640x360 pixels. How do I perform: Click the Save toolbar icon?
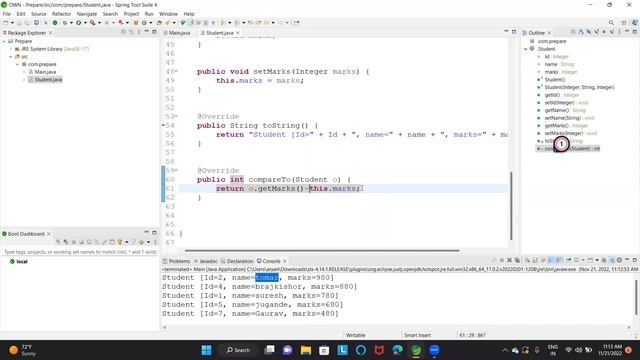(19, 23)
